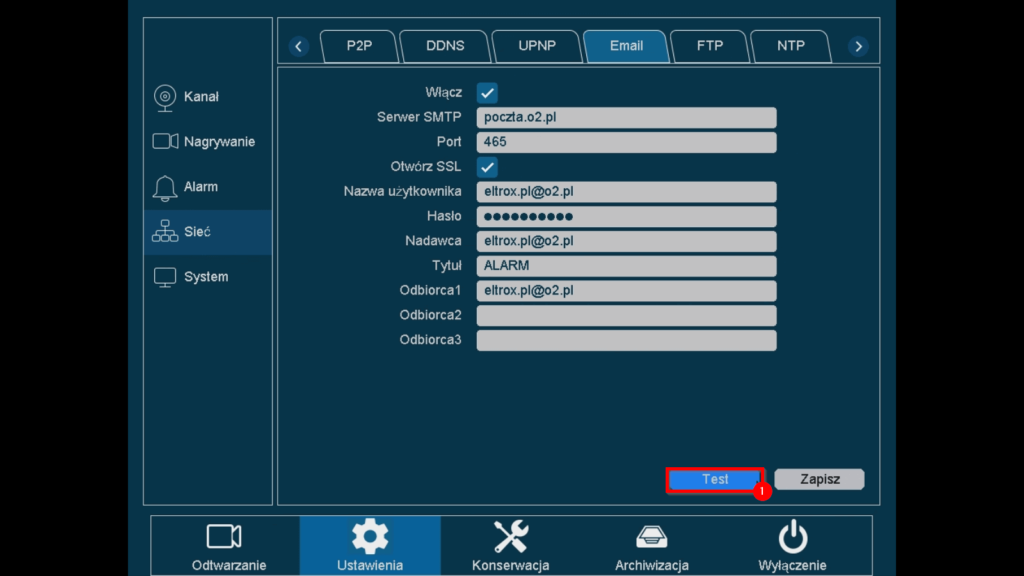1024x576 pixels.
Task: Click Zapisz to save settings
Action: click(x=819, y=479)
